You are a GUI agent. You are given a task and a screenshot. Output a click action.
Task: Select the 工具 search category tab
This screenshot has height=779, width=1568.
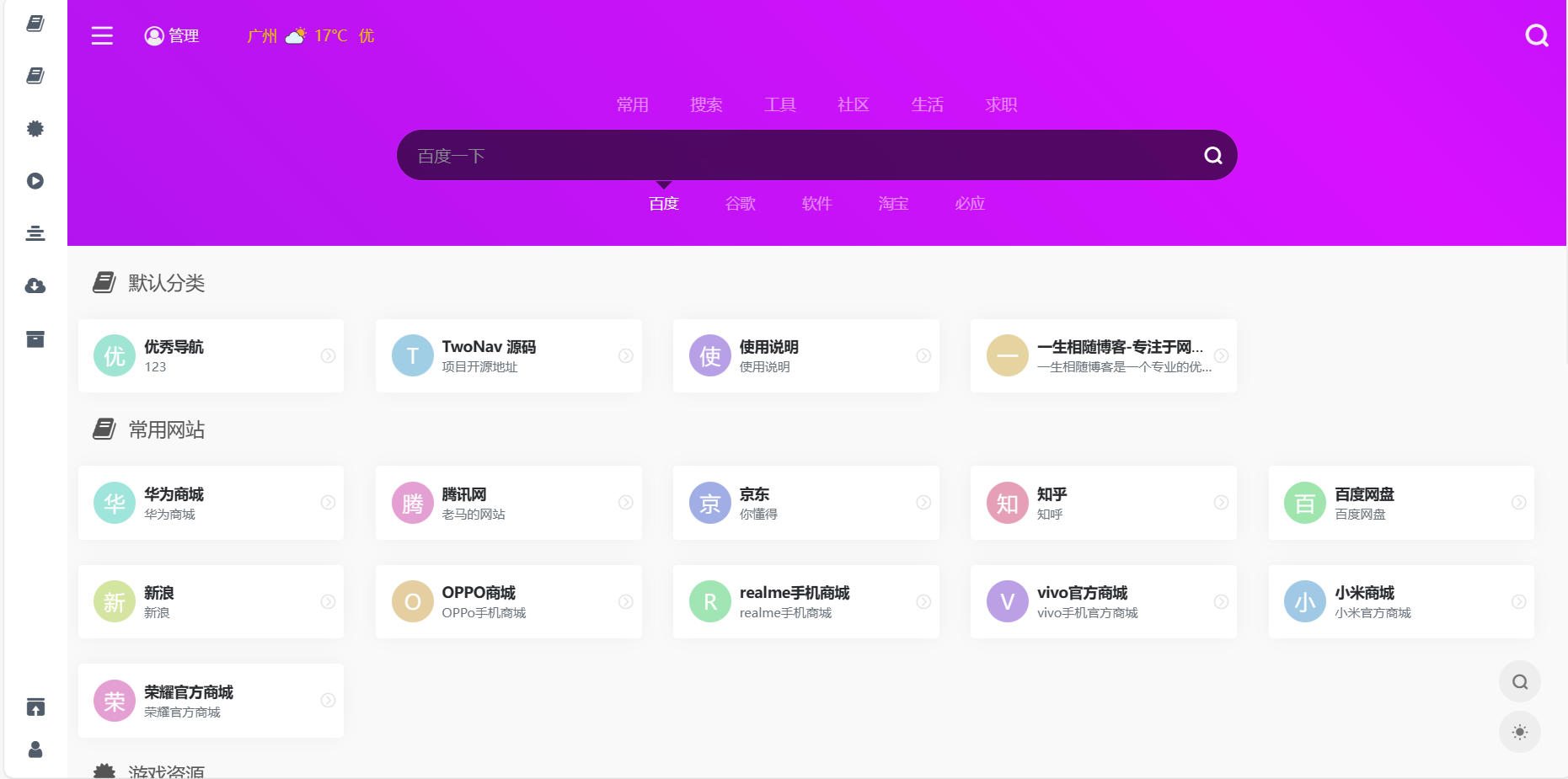(780, 104)
